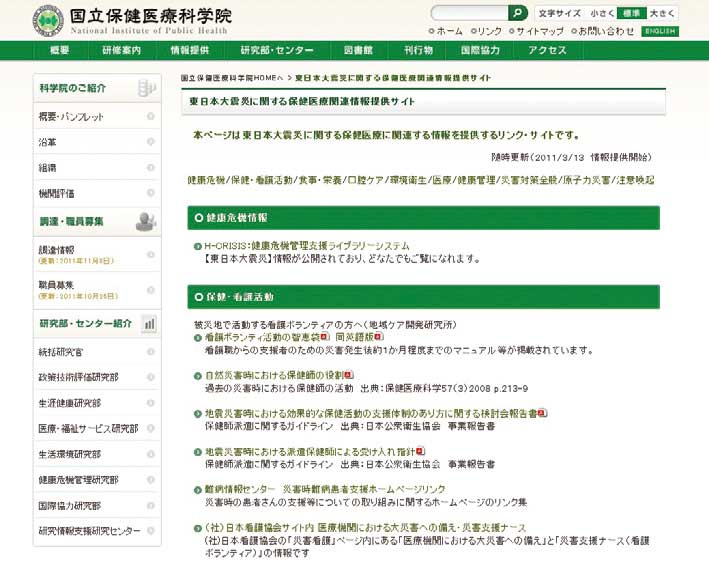
Task: Open 健康危機管理研究部 in the sidebar
Action: coord(78,480)
